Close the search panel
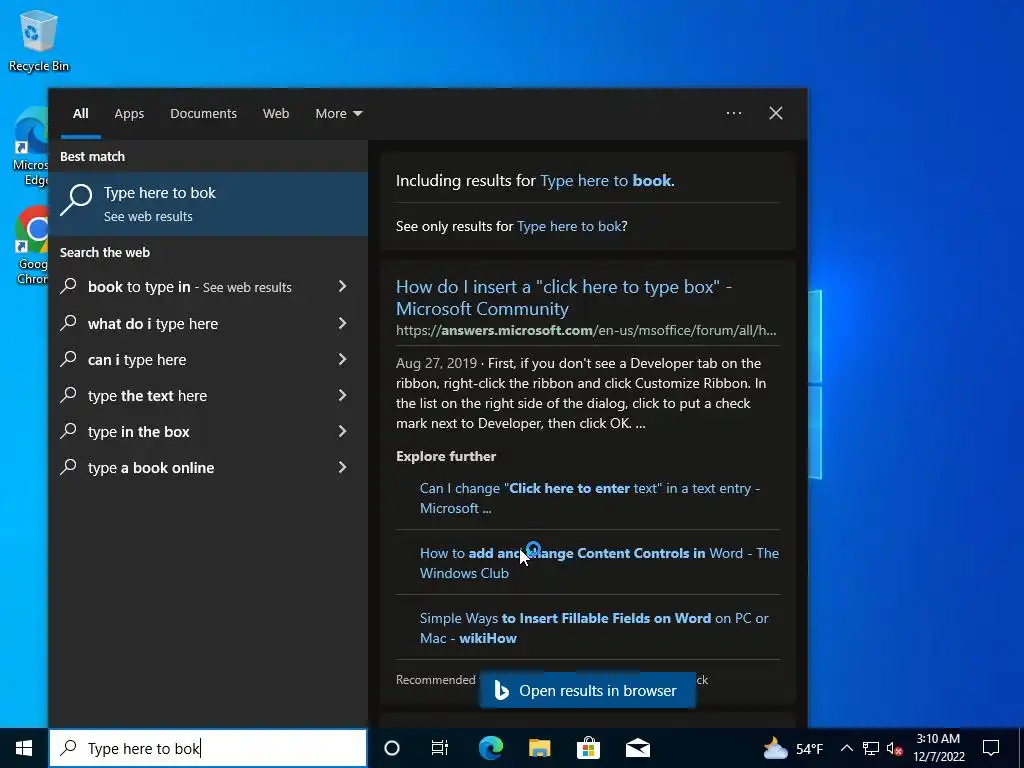This screenshot has height=768, width=1024. 776,113
